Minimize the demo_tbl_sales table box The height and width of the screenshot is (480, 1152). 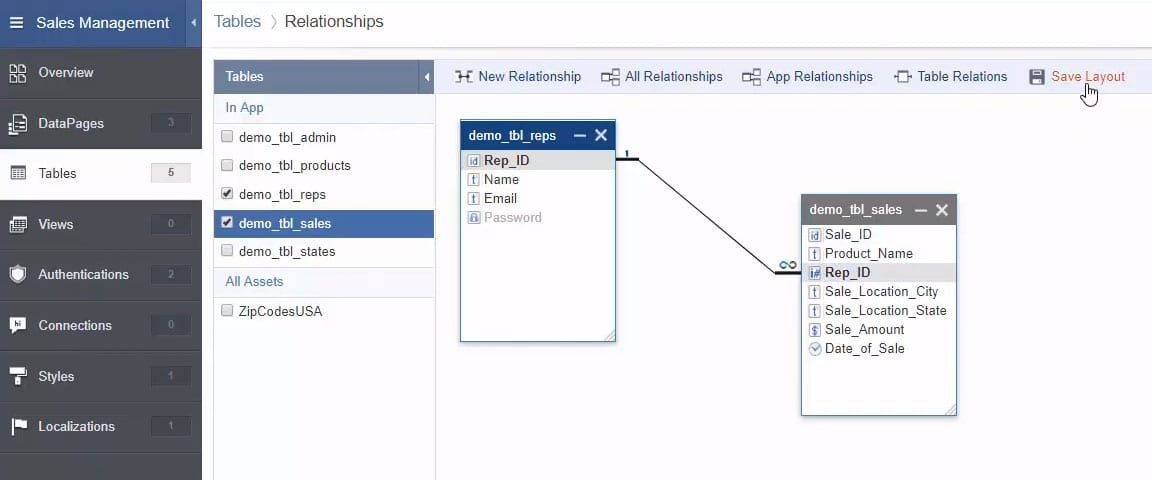[x=921, y=210]
